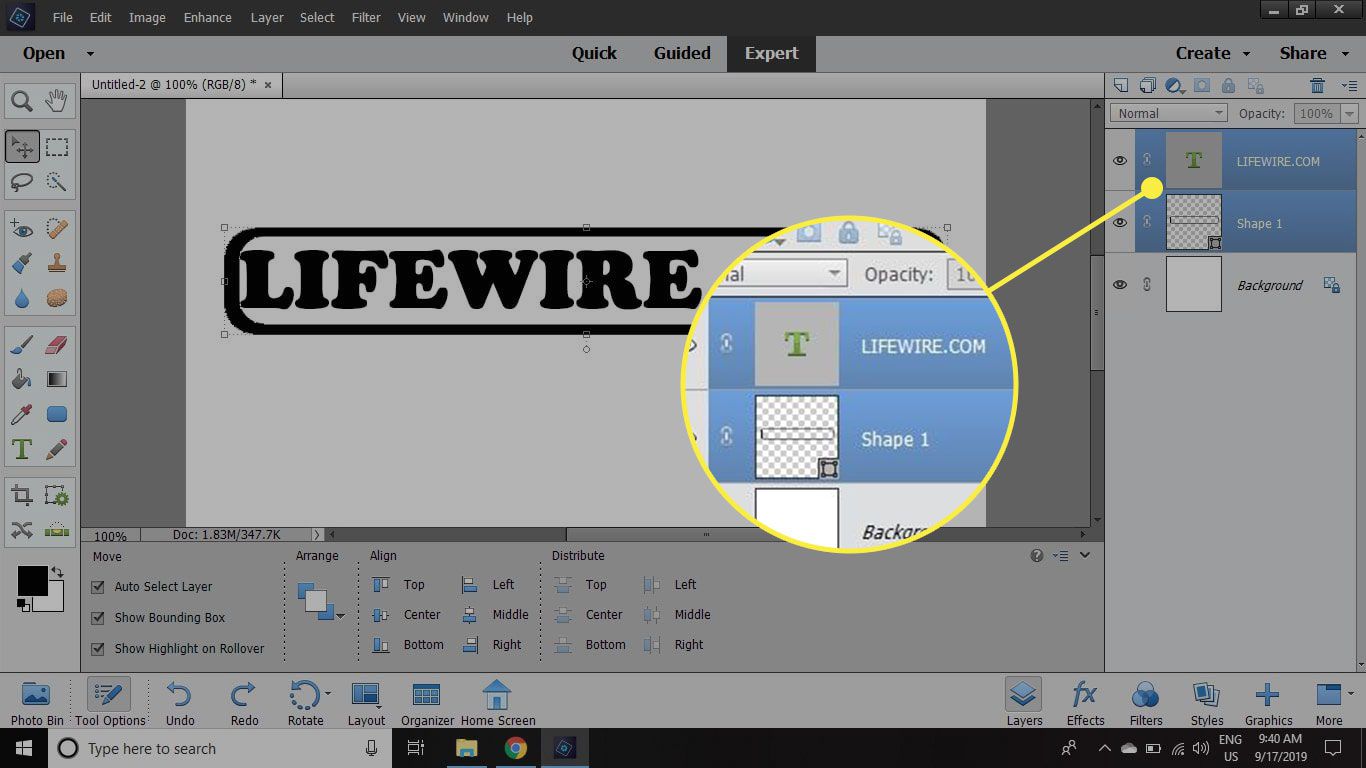Select the Brush tool
This screenshot has width=1366, height=768.
pos(21,345)
